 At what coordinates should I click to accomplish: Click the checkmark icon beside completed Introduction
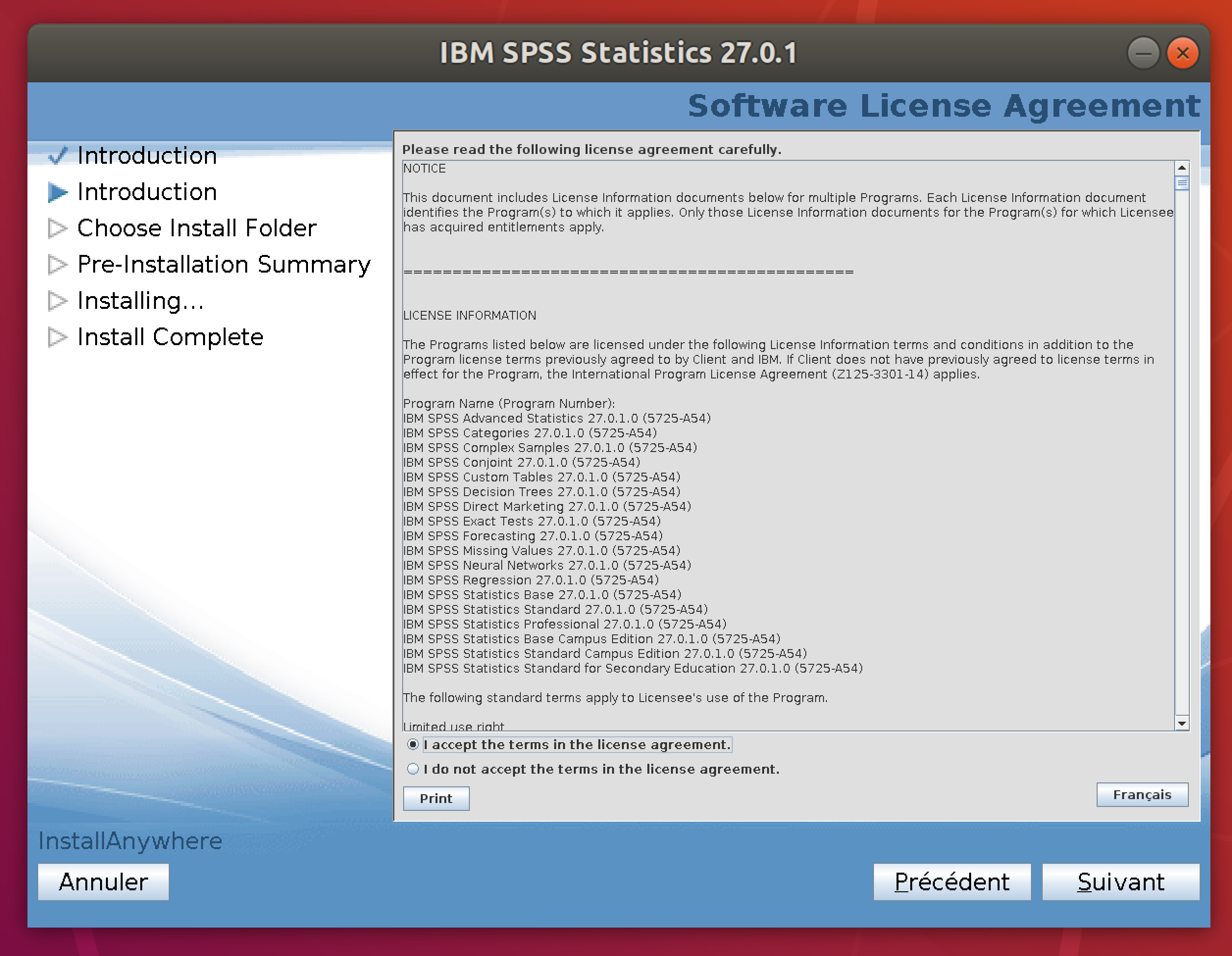click(57, 155)
